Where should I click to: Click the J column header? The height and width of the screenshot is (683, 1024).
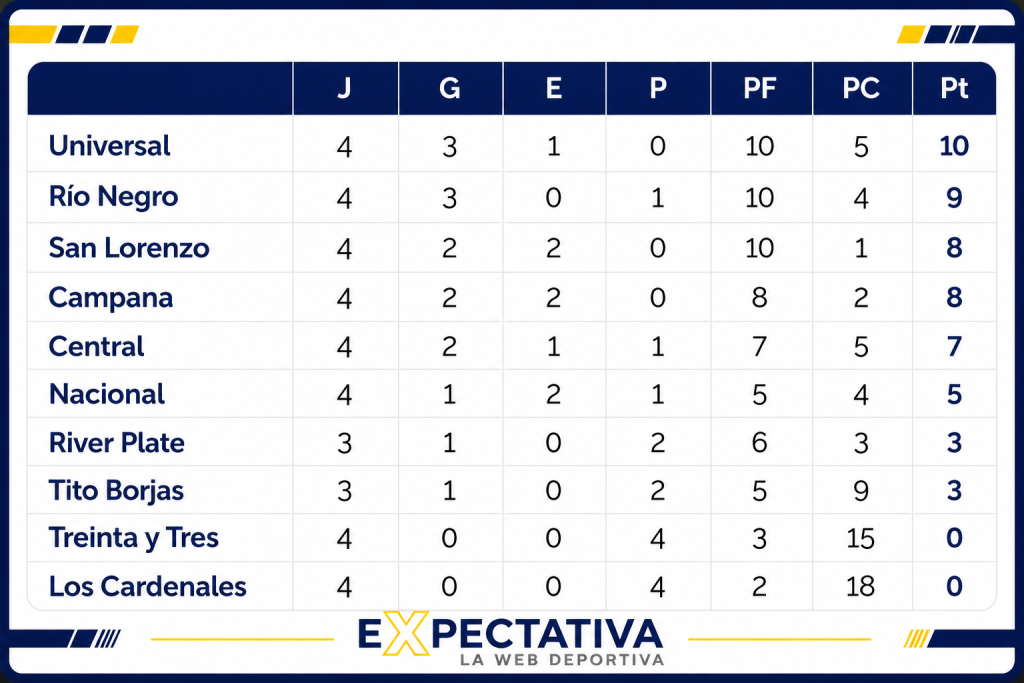(345, 87)
